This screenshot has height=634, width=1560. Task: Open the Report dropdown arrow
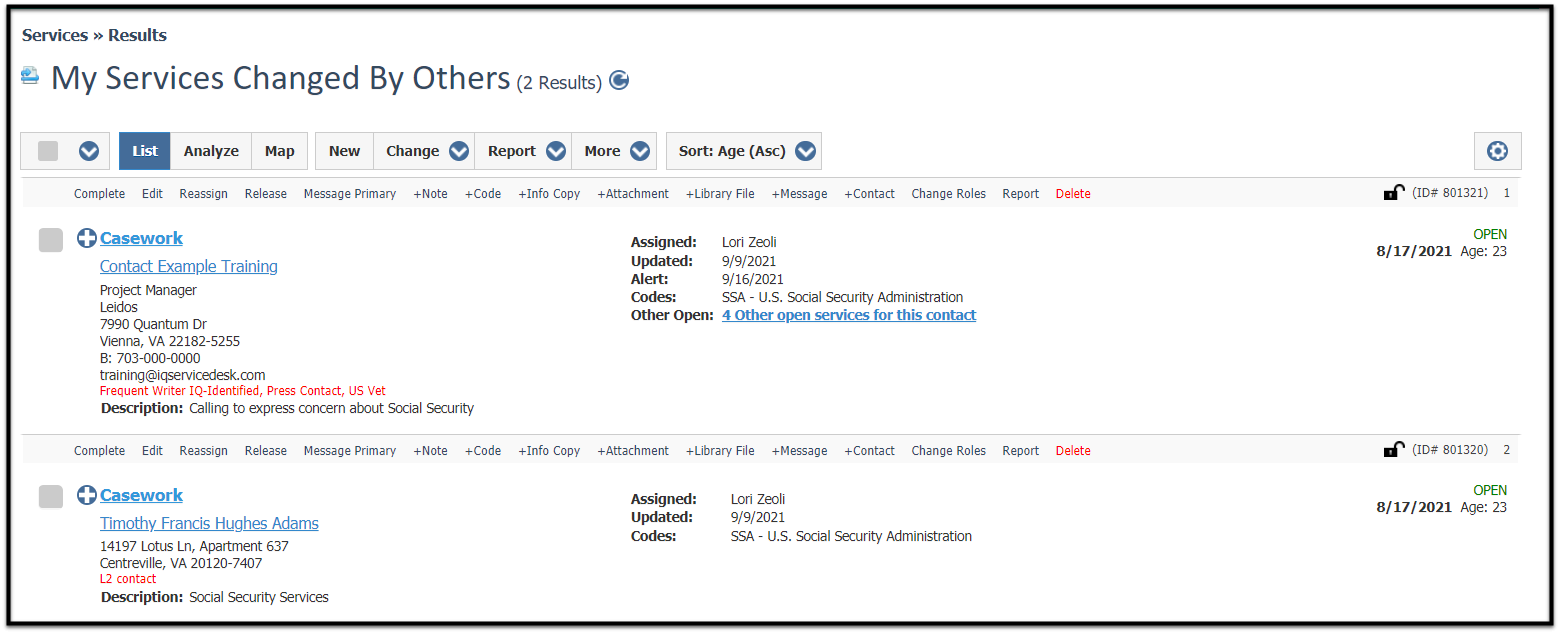[556, 151]
